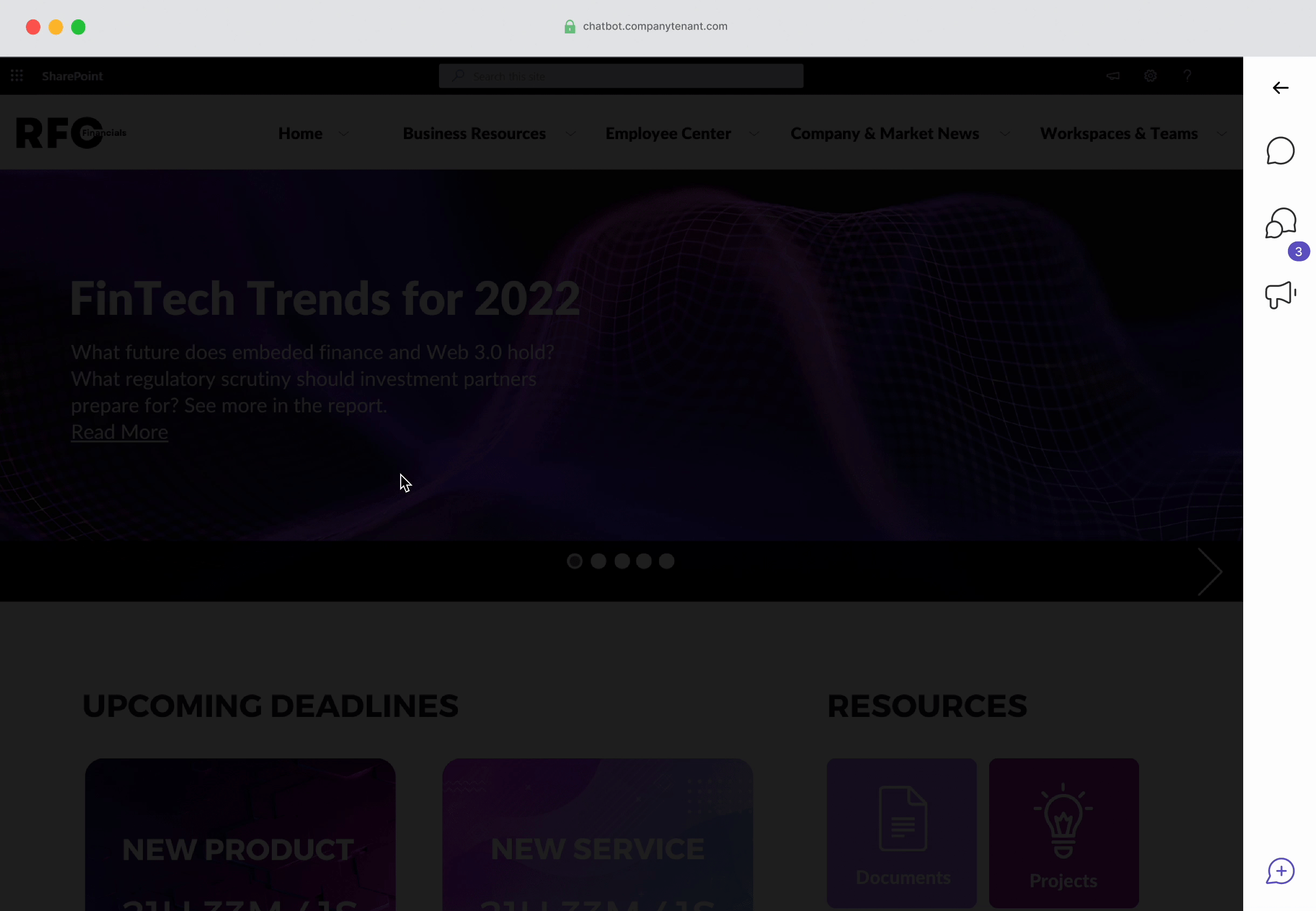Screen dimensions: 1316x911
Task: Open the Documents resource tile
Action: pos(901,833)
